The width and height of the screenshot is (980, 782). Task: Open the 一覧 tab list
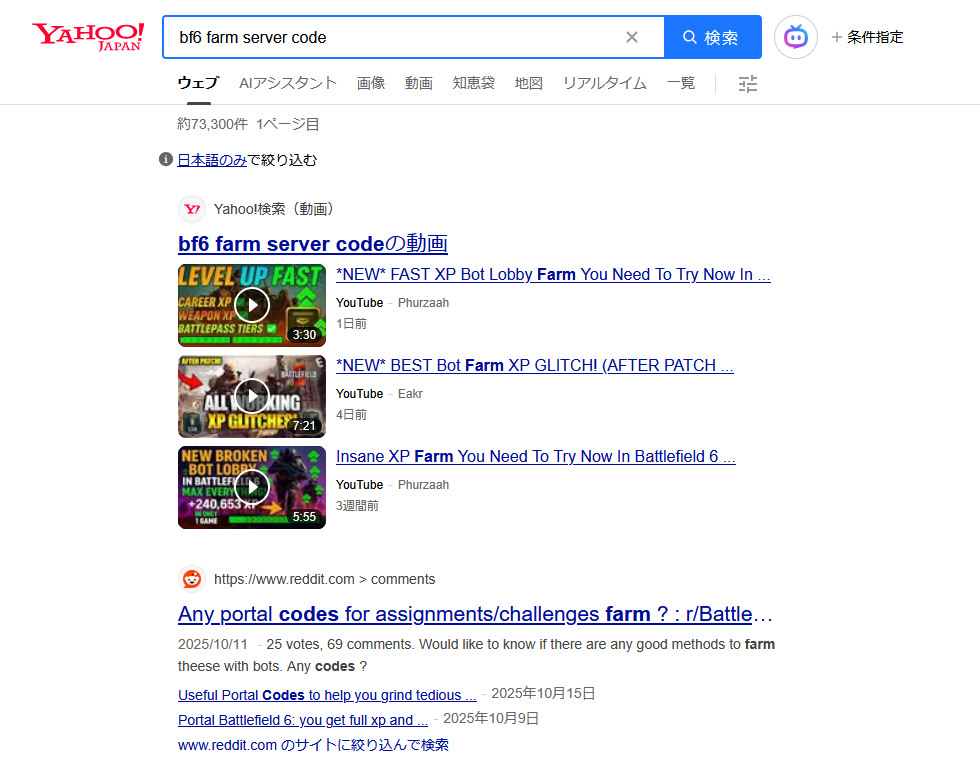click(x=681, y=83)
